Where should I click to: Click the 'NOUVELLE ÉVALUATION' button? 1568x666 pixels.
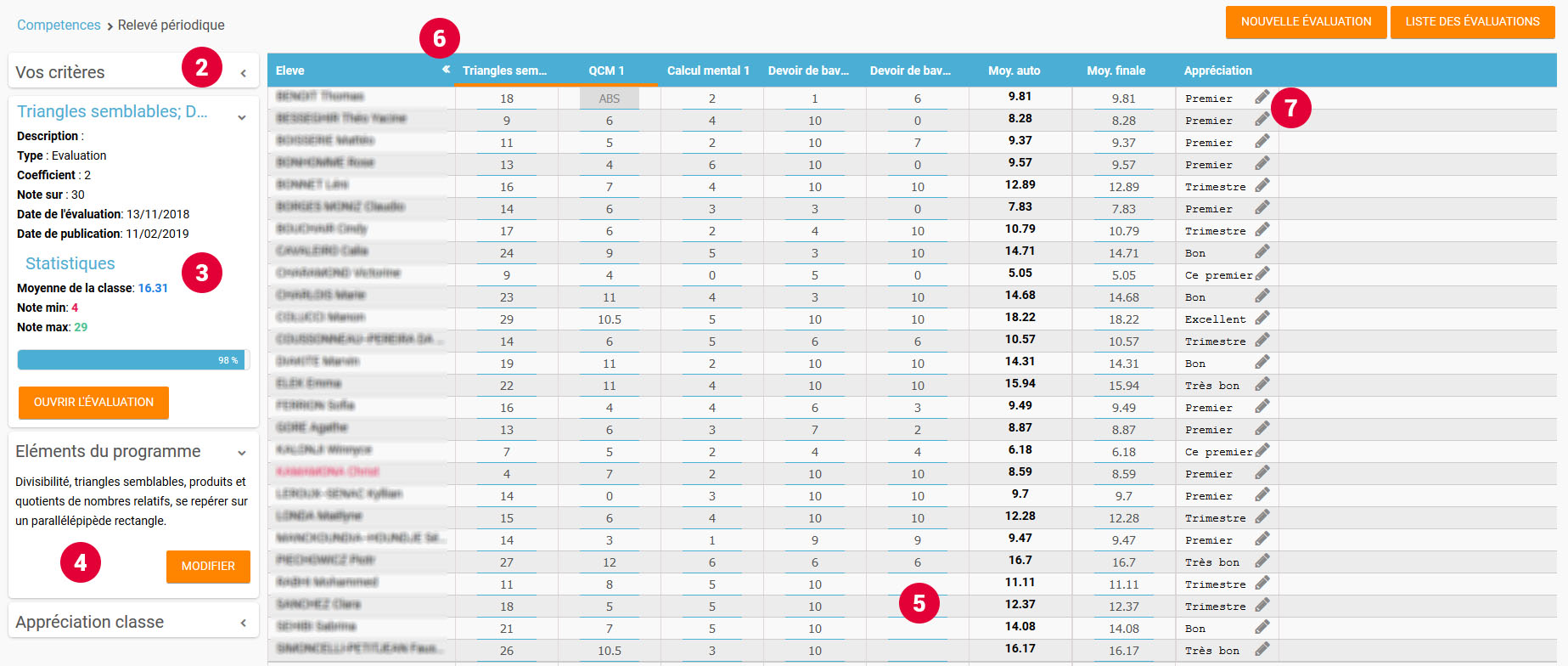click(x=1306, y=22)
